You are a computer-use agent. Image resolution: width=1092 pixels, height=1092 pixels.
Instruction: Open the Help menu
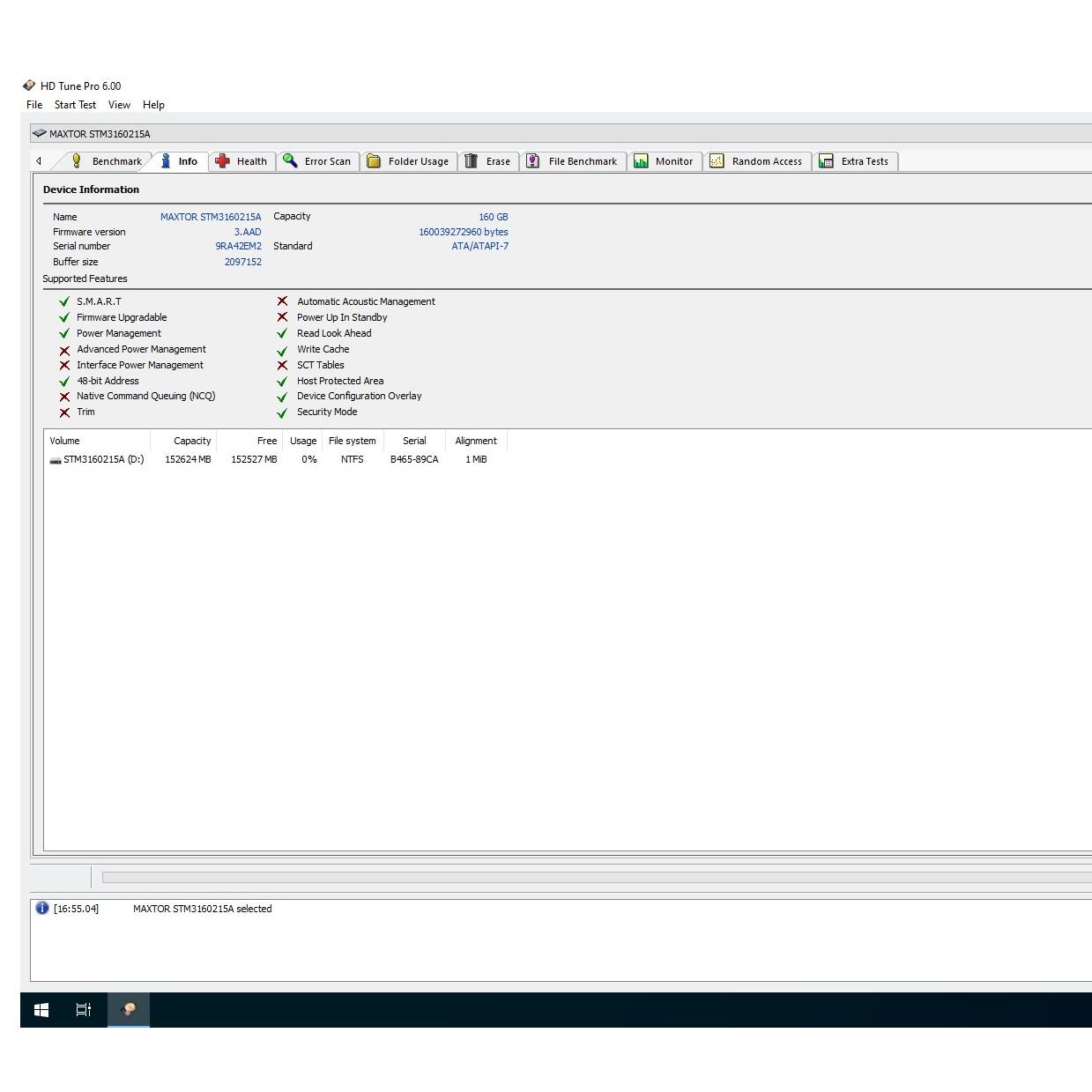pos(153,105)
